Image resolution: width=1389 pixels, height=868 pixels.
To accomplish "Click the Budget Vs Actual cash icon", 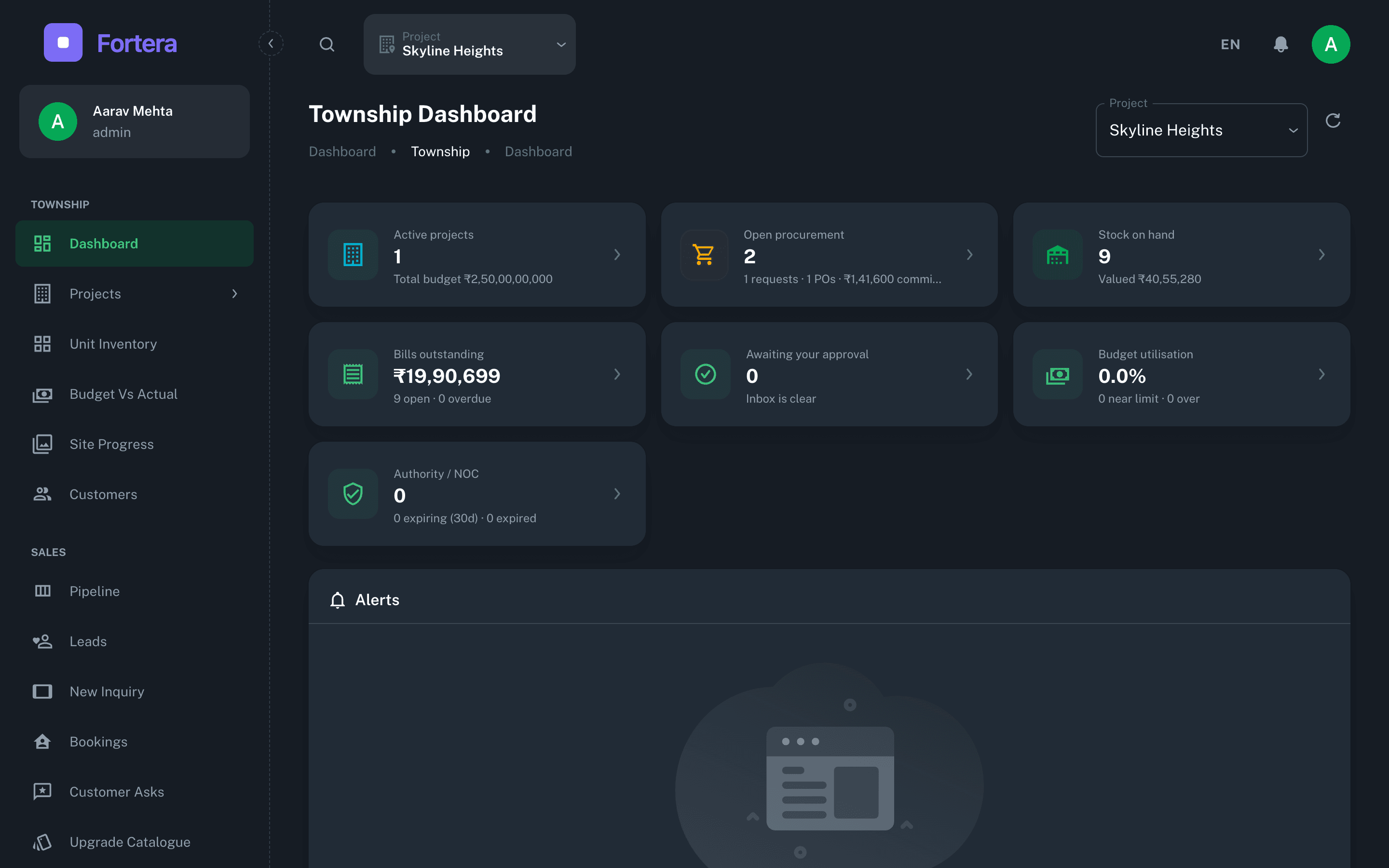I will point(42,394).
